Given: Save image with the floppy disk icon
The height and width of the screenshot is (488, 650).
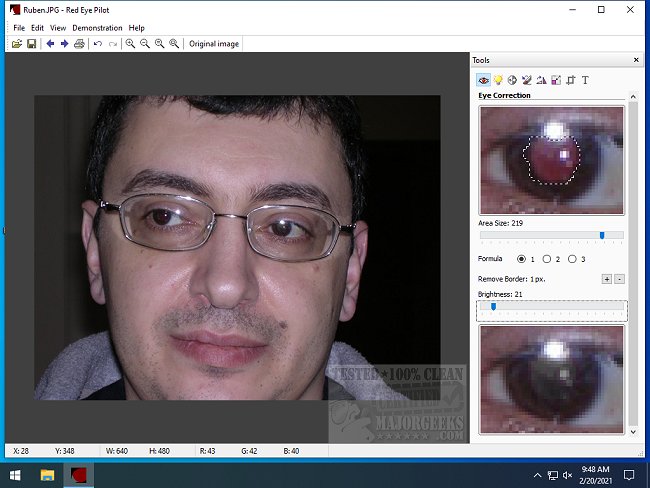Looking at the screenshot, I should (x=32, y=44).
